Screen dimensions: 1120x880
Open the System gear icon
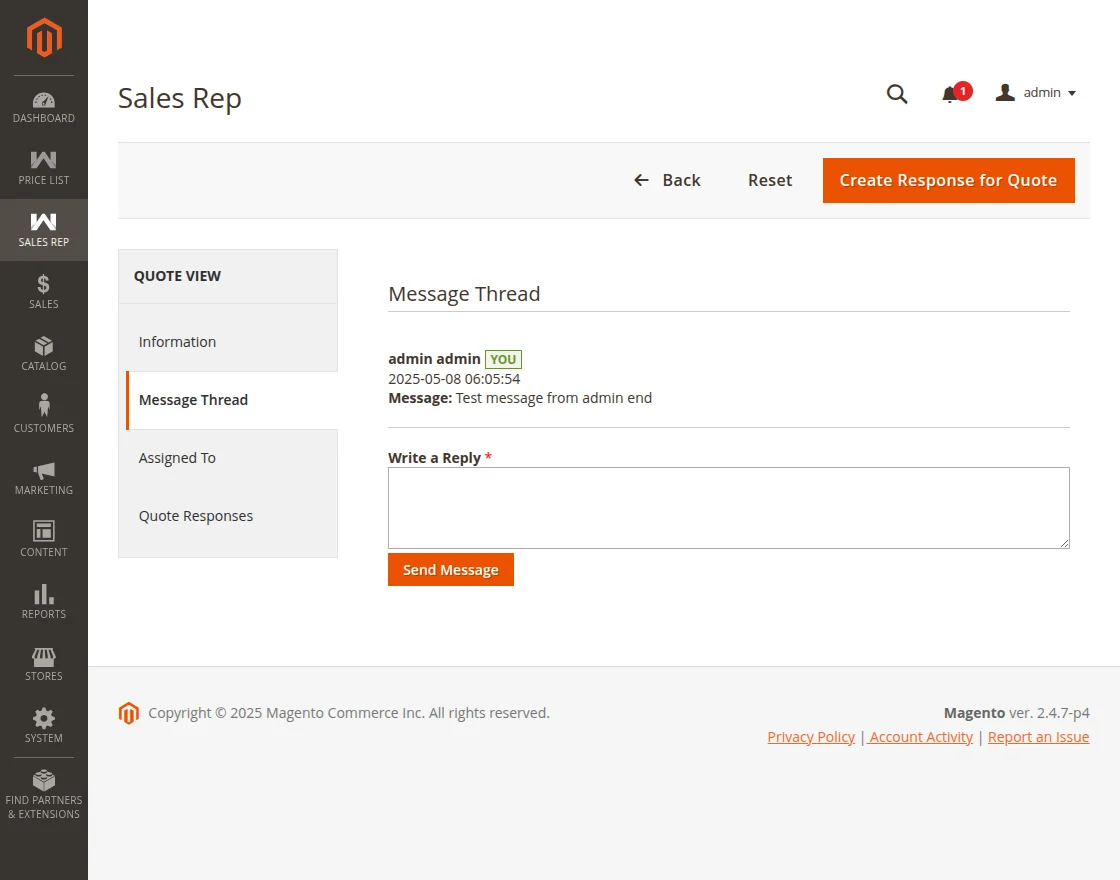point(44,718)
